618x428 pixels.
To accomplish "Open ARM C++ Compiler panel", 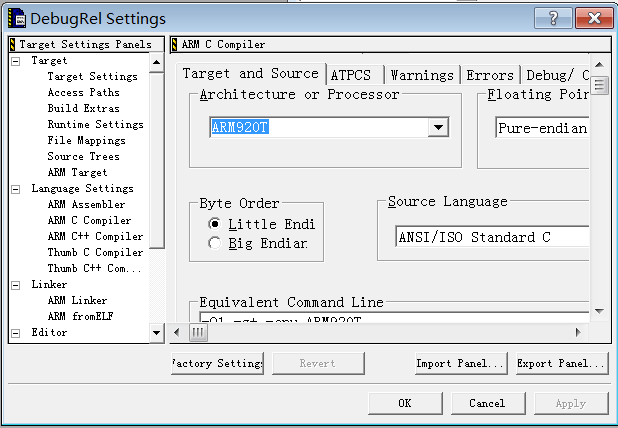I will point(95,236).
